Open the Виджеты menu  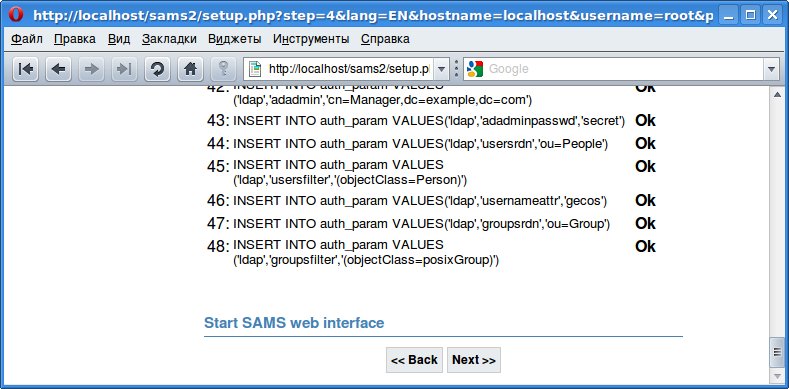pos(234,39)
